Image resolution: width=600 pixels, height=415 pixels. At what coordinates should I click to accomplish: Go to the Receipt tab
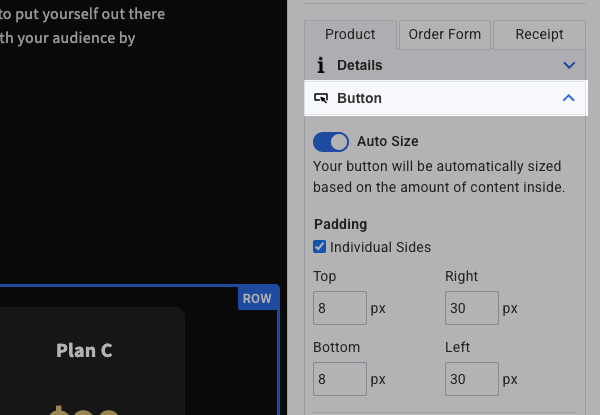(x=539, y=34)
